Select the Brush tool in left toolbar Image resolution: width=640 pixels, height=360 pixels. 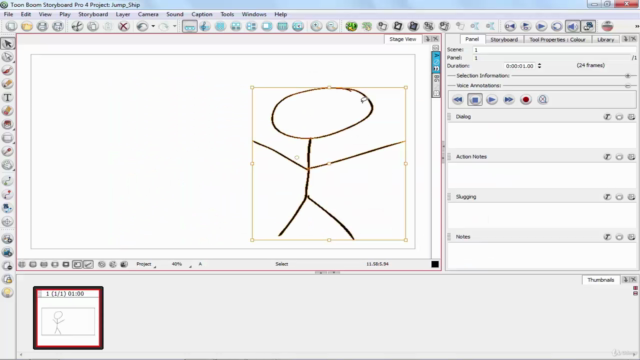[7, 70]
